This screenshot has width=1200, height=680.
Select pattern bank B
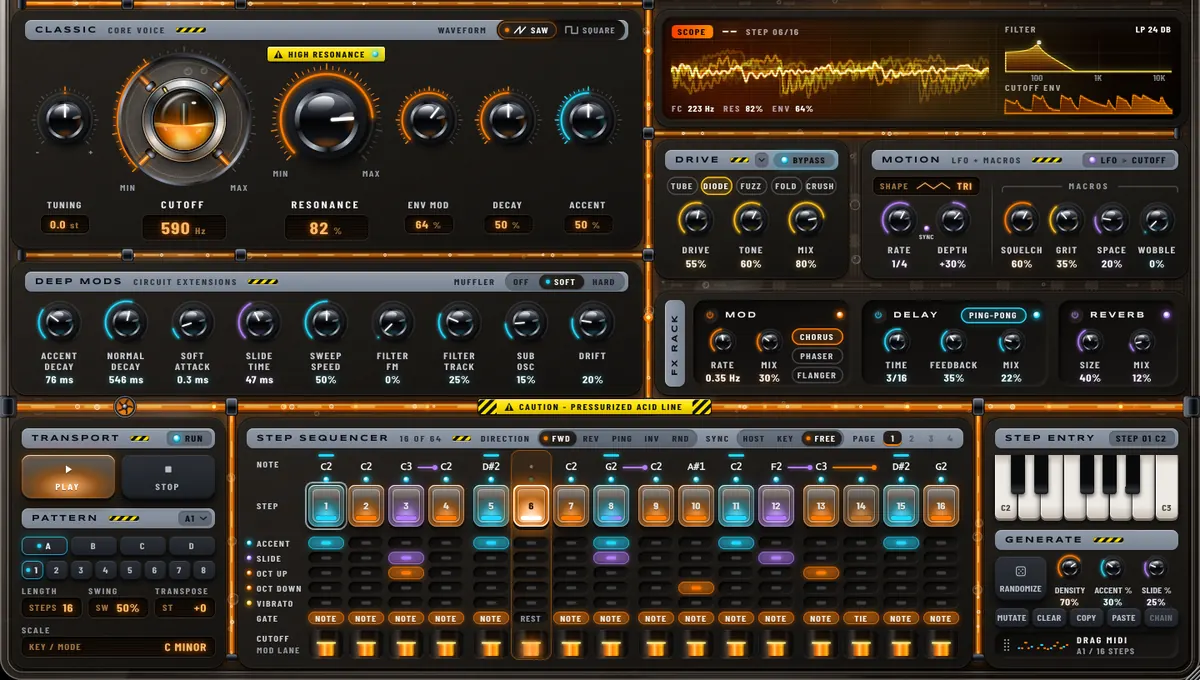tap(94, 547)
